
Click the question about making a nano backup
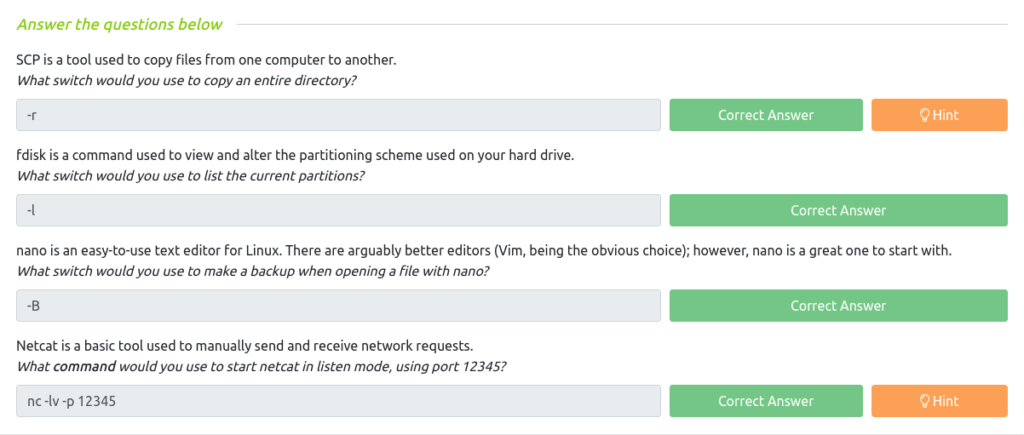[x=253, y=272]
